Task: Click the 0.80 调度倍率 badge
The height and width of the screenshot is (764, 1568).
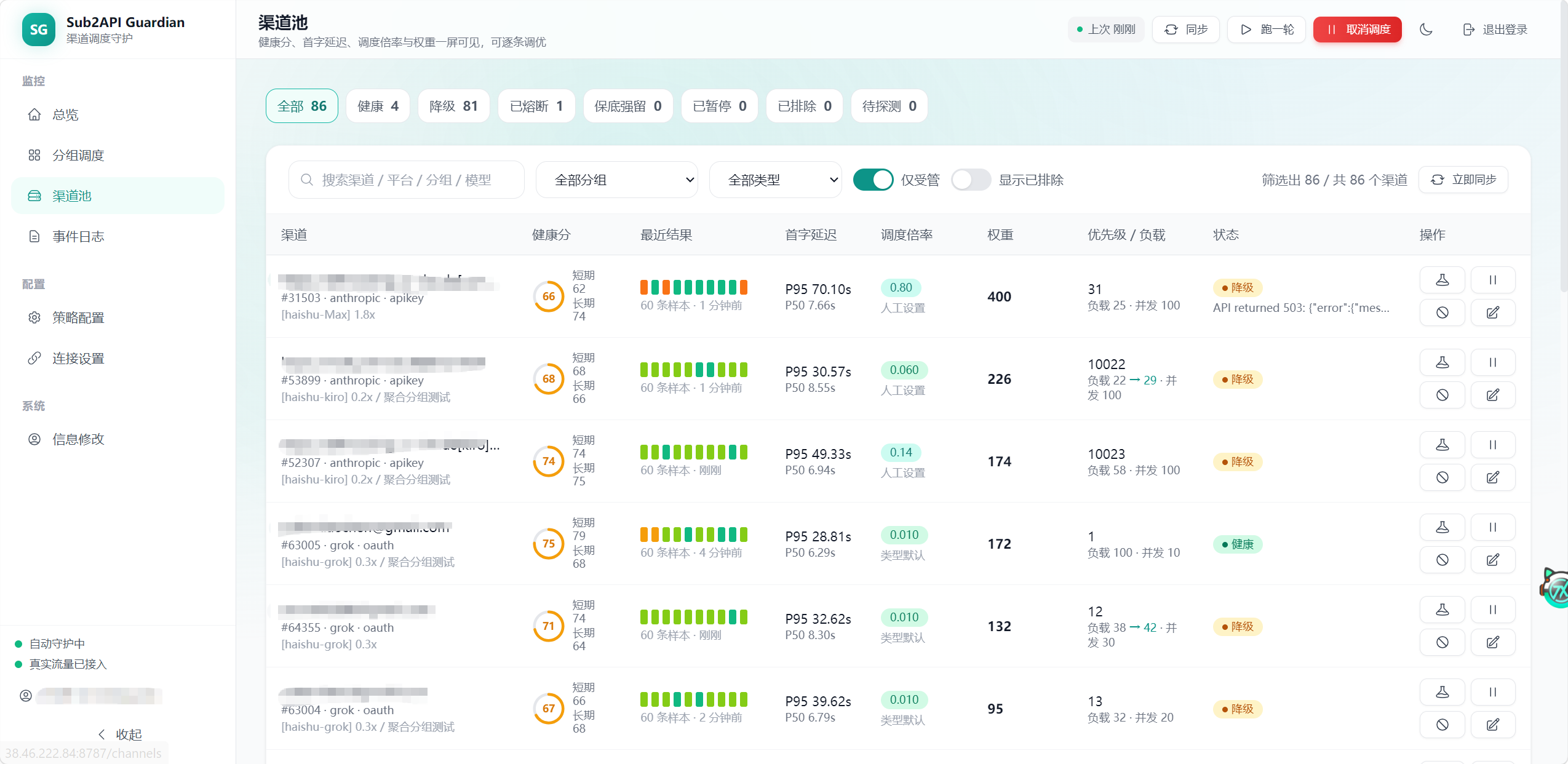Action: [901, 287]
